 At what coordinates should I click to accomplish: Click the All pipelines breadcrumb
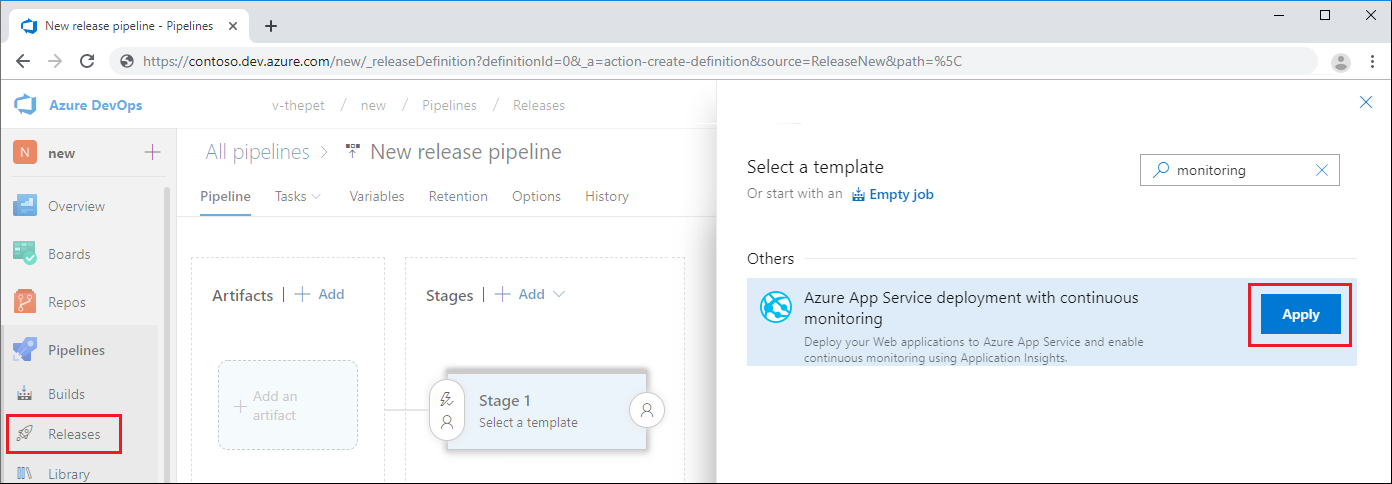click(258, 152)
